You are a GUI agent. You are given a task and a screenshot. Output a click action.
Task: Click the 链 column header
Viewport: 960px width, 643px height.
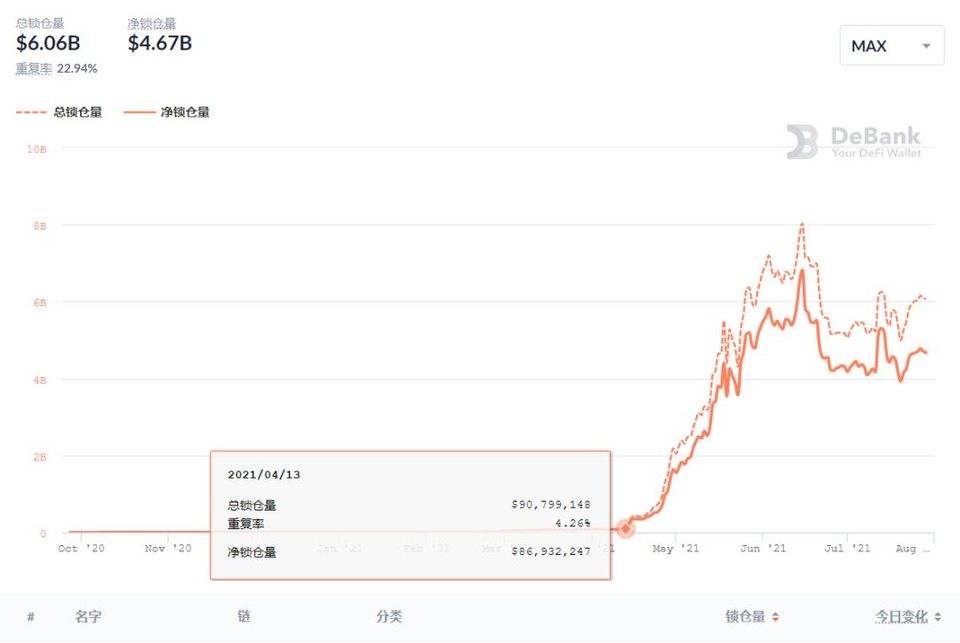(244, 617)
